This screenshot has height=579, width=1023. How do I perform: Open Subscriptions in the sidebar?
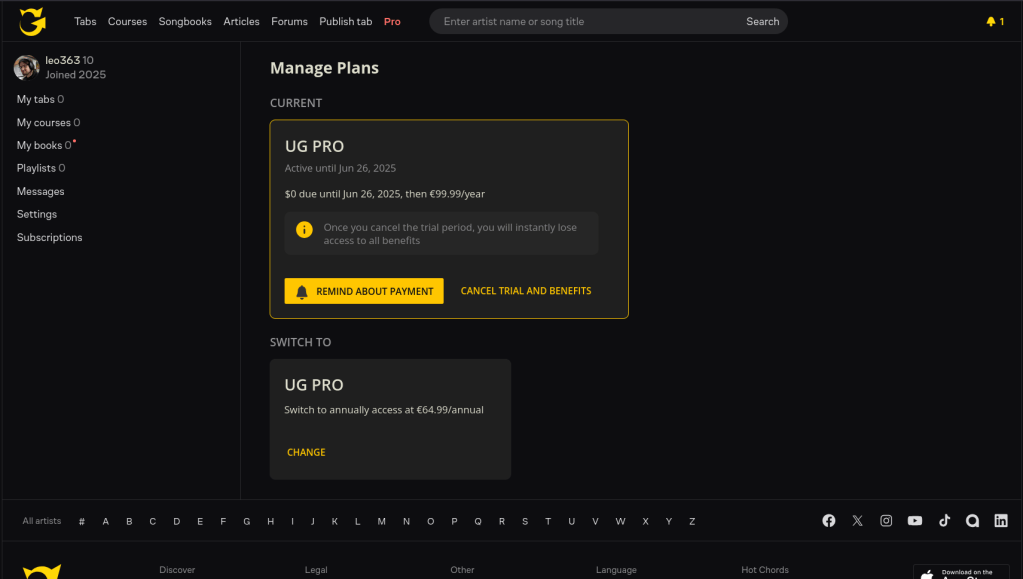(x=49, y=238)
